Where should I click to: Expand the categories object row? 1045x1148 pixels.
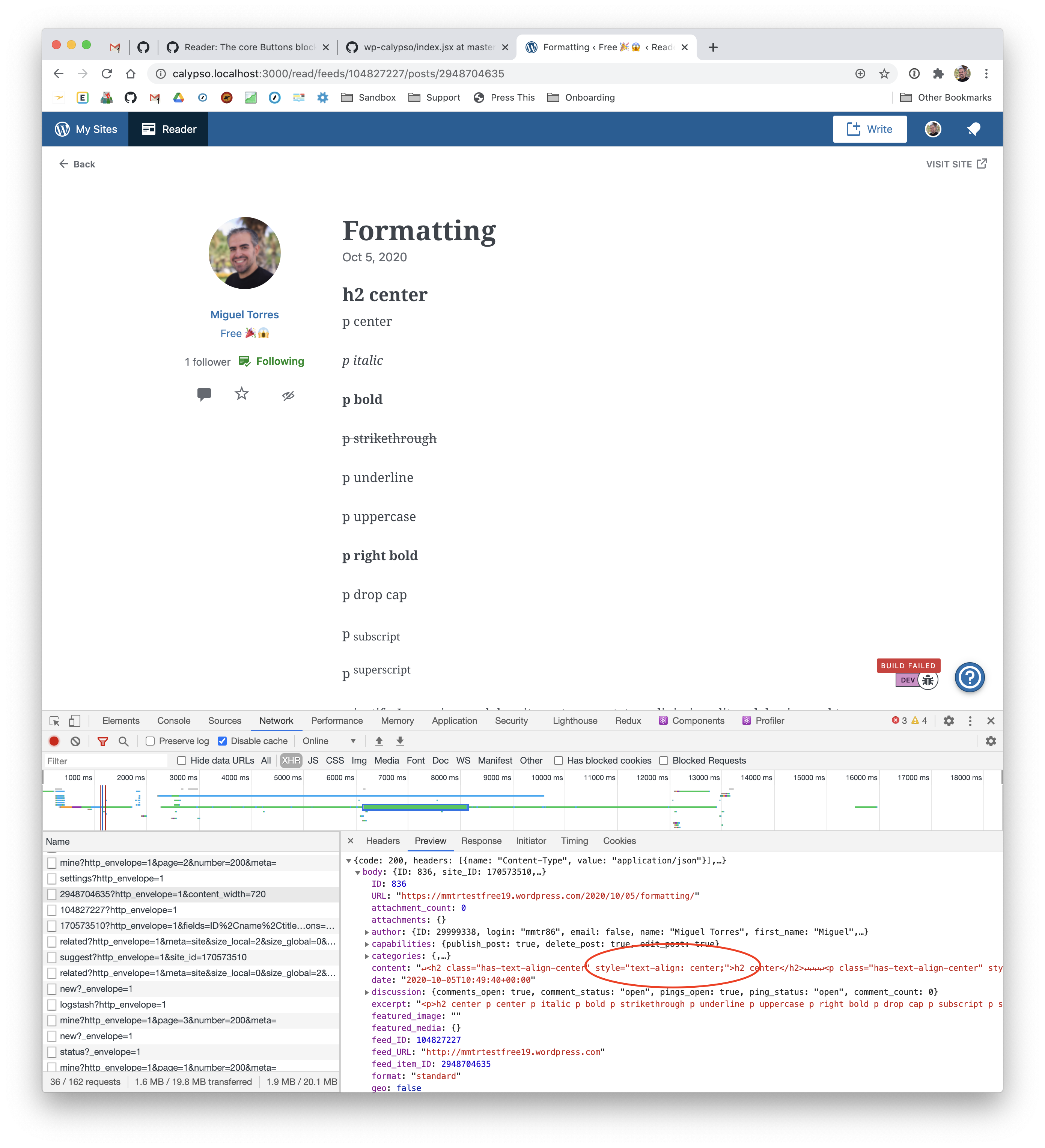point(367,955)
